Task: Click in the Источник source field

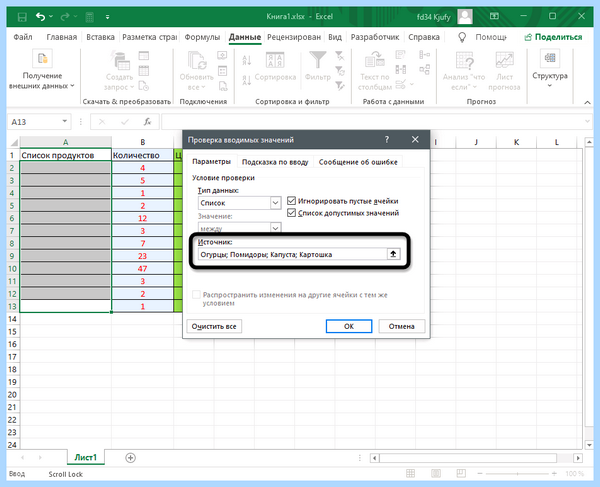Action: pos(293,254)
